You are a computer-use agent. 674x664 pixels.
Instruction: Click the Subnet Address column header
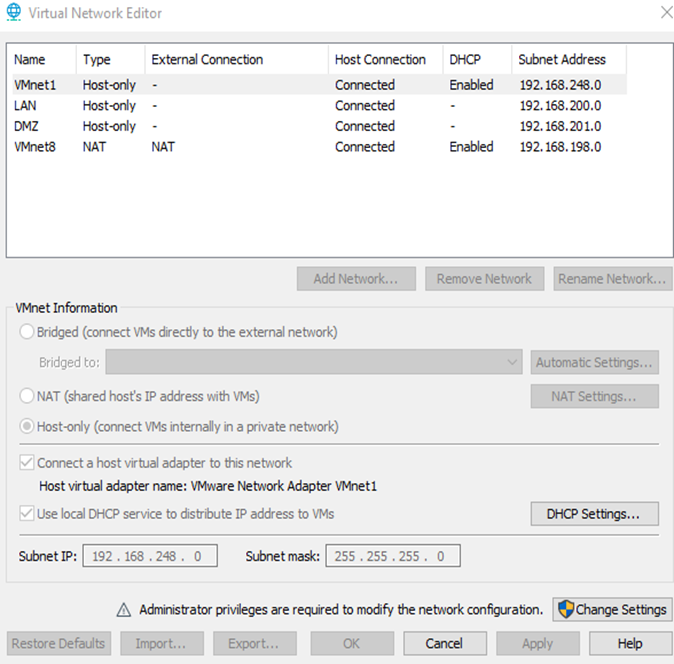click(569, 59)
